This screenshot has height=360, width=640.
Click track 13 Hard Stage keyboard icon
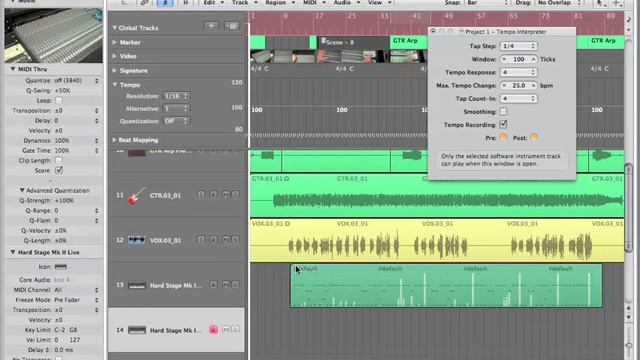tap(136, 285)
